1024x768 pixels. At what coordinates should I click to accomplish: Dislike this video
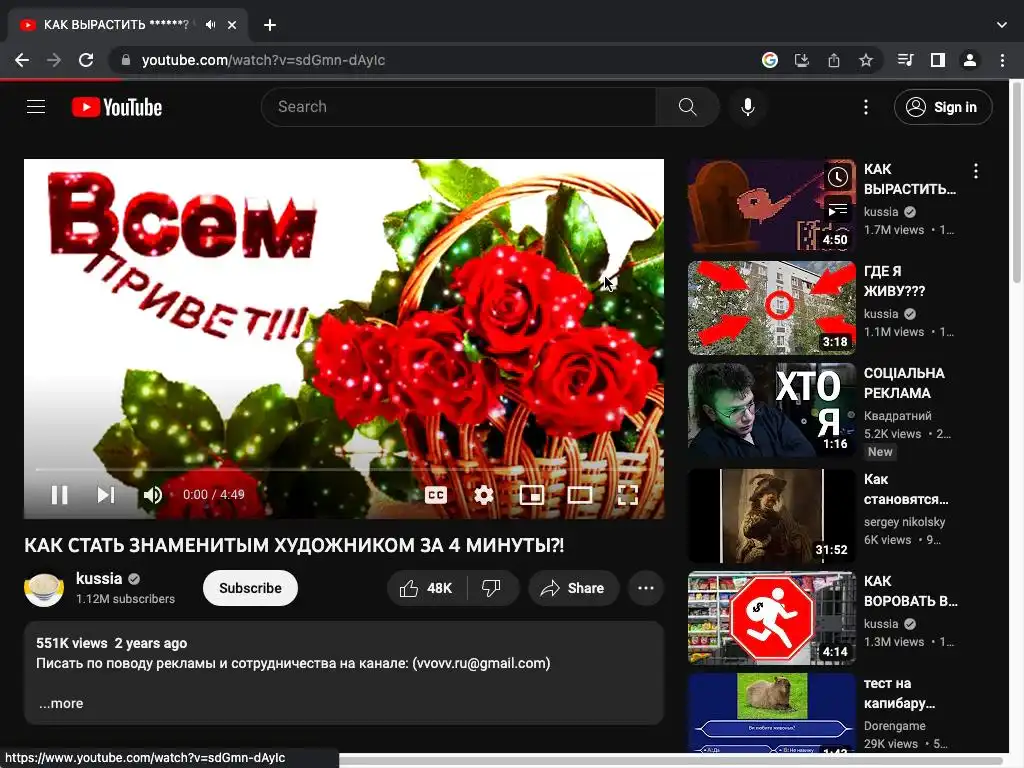[492, 588]
